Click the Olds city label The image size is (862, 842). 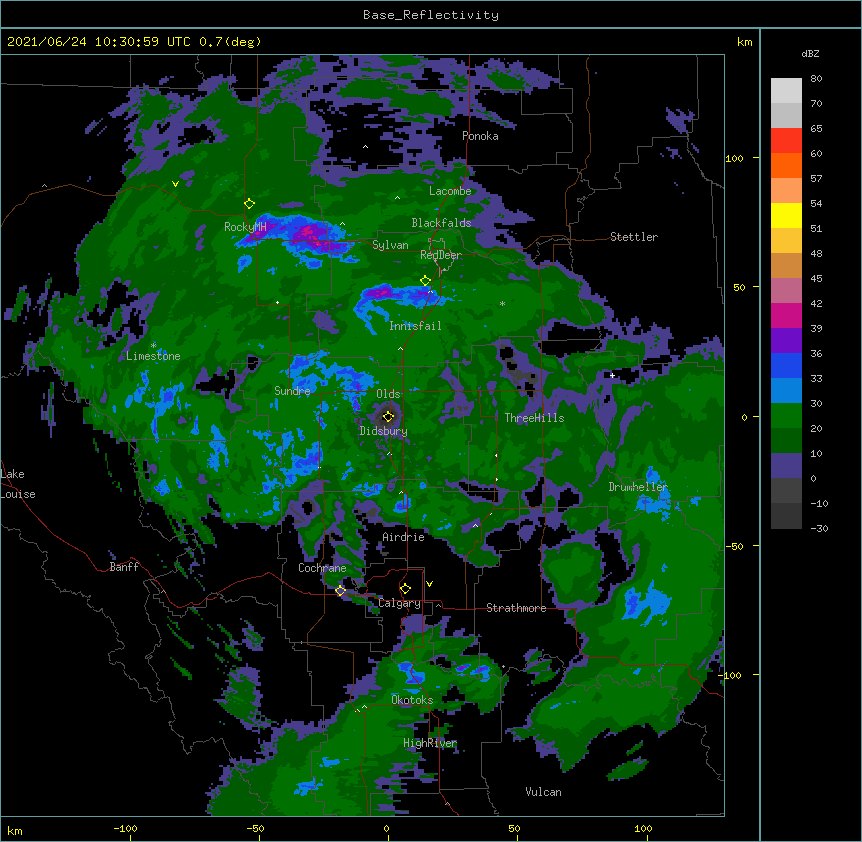(x=388, y=394)
